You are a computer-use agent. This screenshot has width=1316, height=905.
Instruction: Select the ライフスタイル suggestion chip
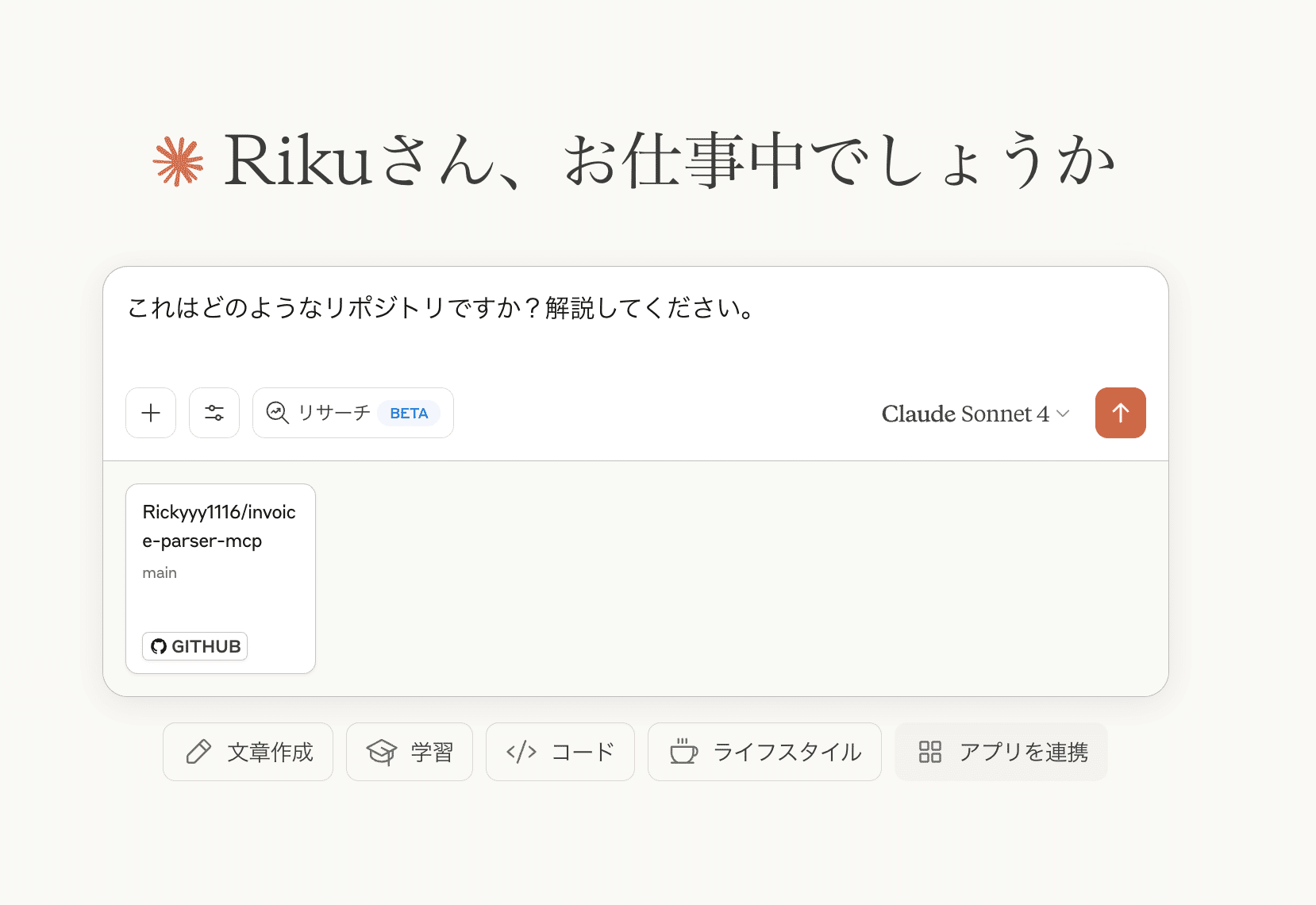(764, 752)
